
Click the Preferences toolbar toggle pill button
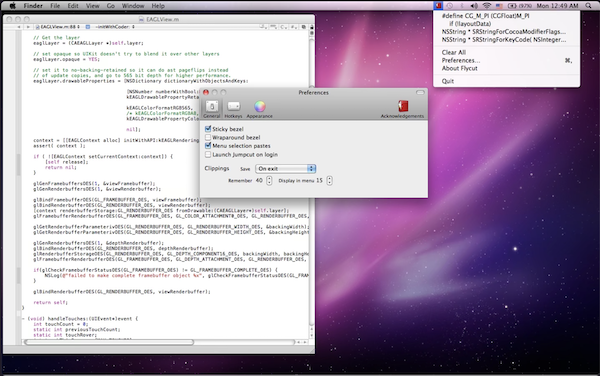coord(420,93)
